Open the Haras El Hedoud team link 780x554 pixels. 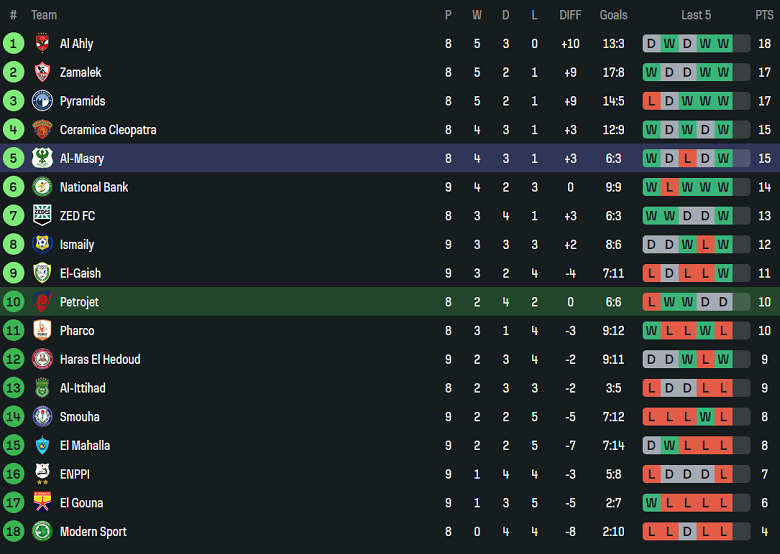coord(100,359)
